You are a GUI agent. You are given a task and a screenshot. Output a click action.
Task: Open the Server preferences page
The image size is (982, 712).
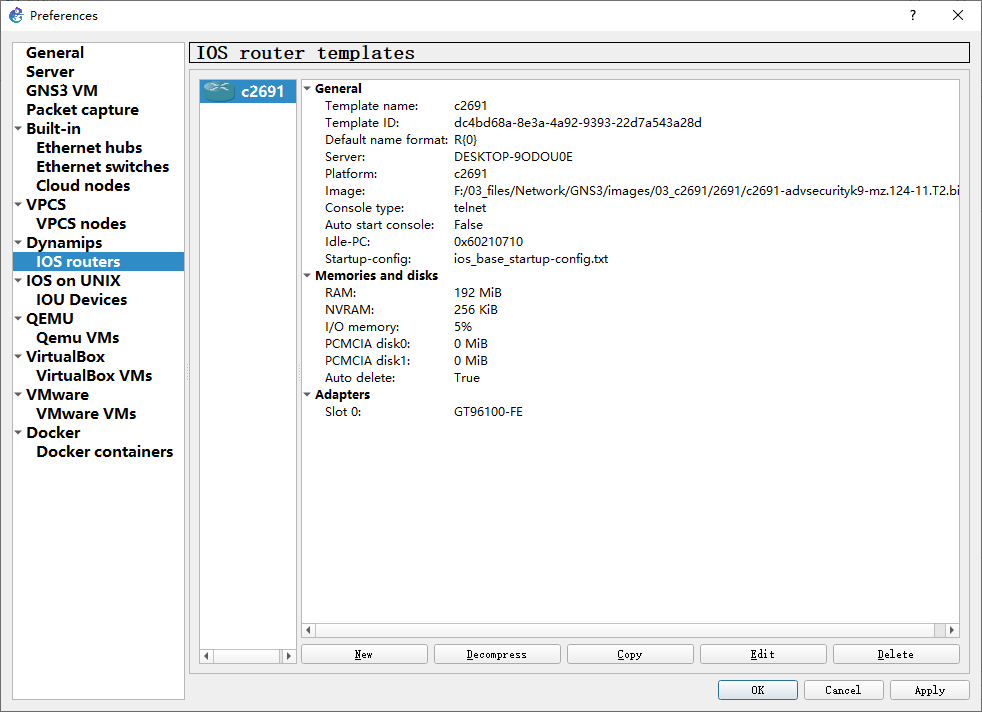pos(49,71)
